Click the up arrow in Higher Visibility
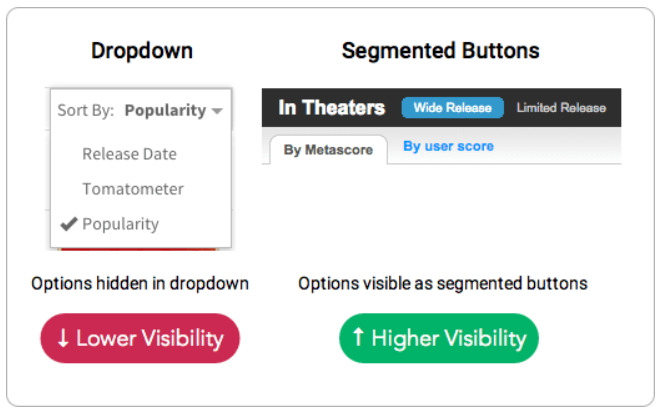This screenshot has height=415, width=660. [358, 338]
